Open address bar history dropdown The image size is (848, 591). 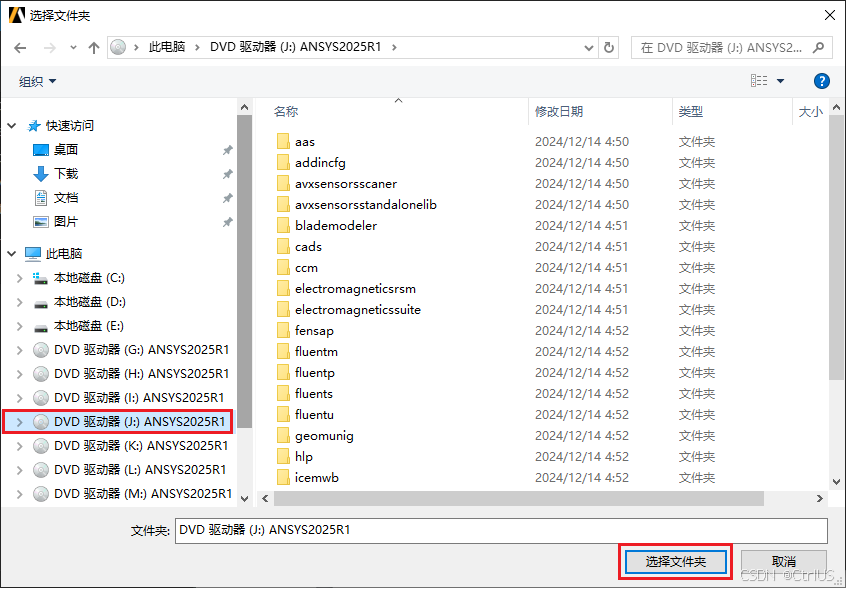pyautogui.click(x=589, y=48)
